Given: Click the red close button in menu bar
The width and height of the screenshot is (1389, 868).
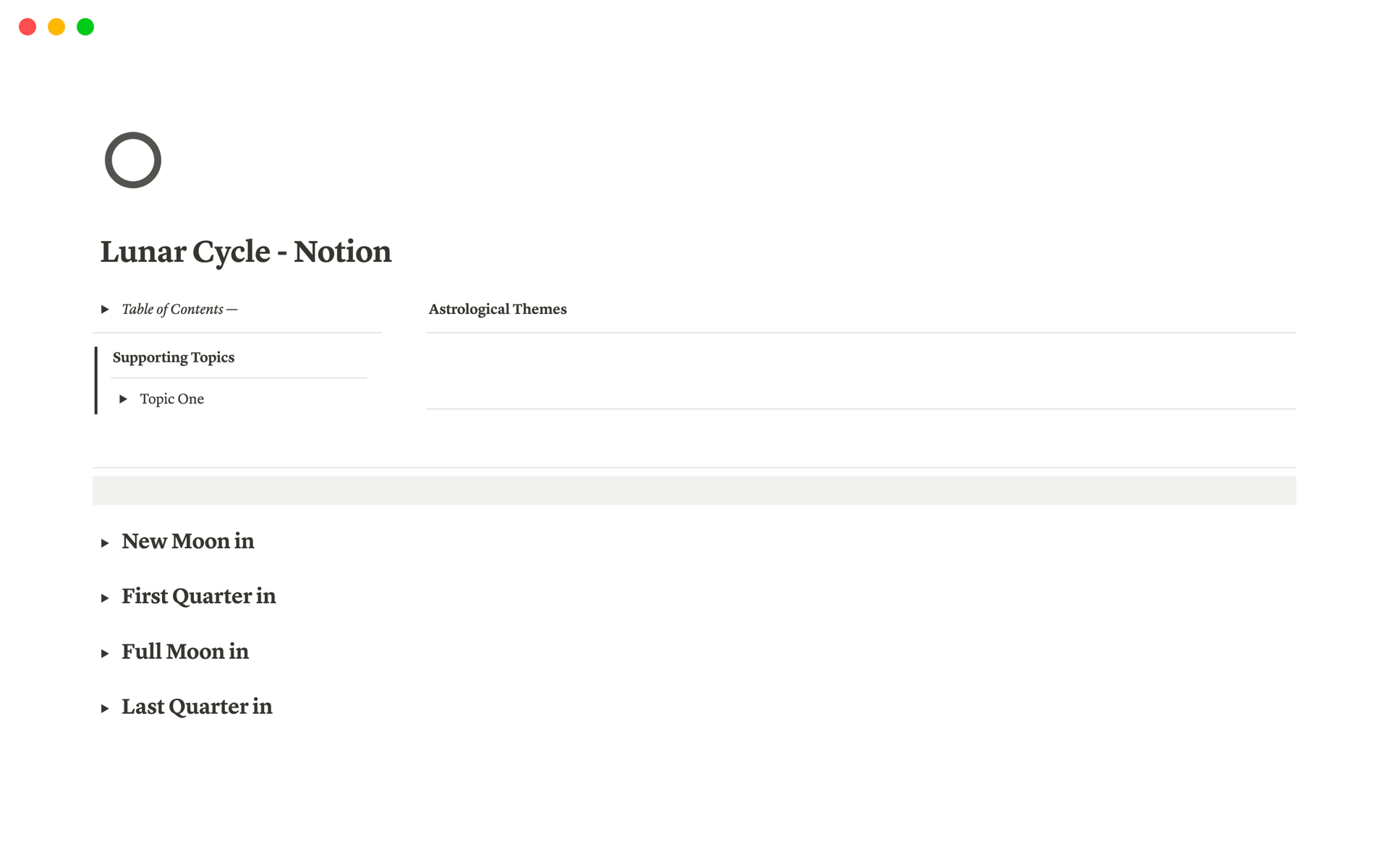Looking at the screenshot, I should [28, 26].
